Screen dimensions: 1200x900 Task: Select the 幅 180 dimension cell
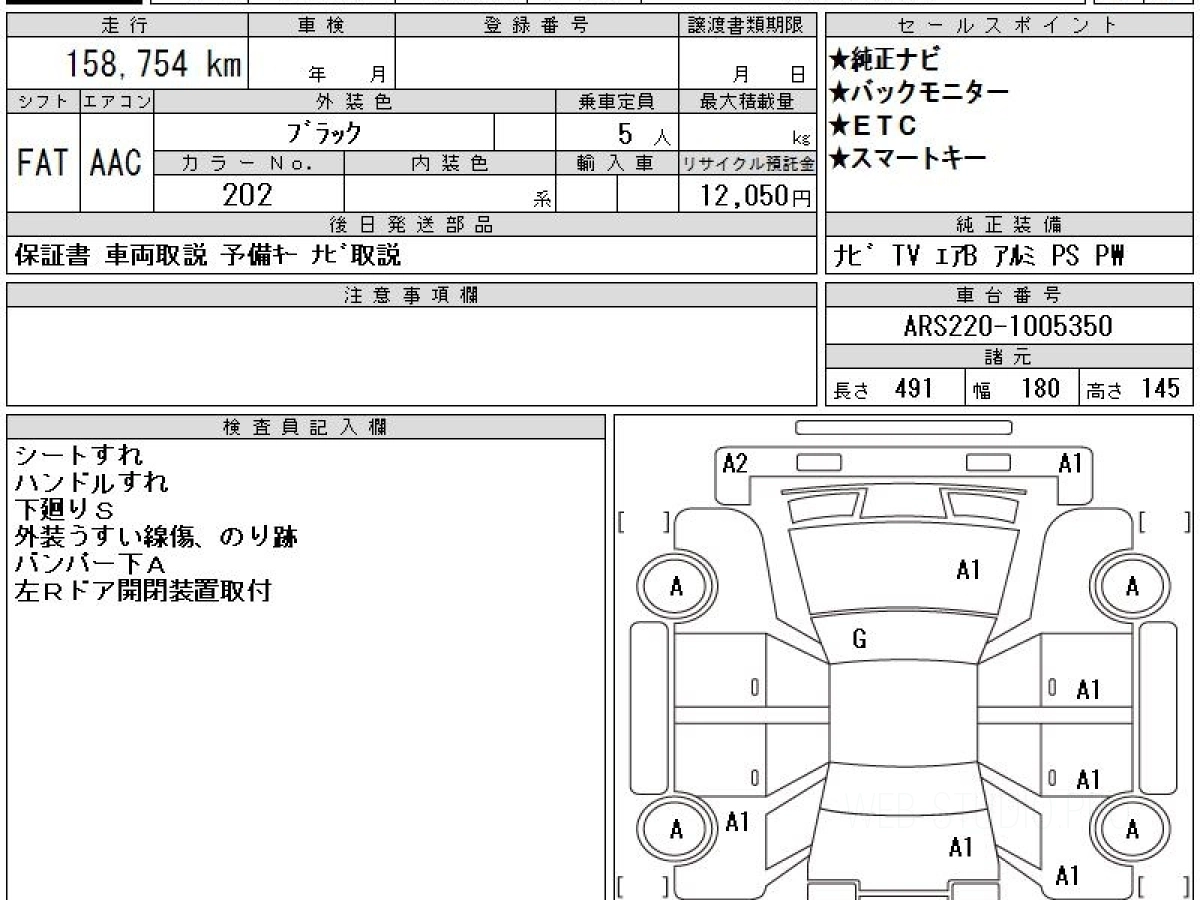(1021, 388)
